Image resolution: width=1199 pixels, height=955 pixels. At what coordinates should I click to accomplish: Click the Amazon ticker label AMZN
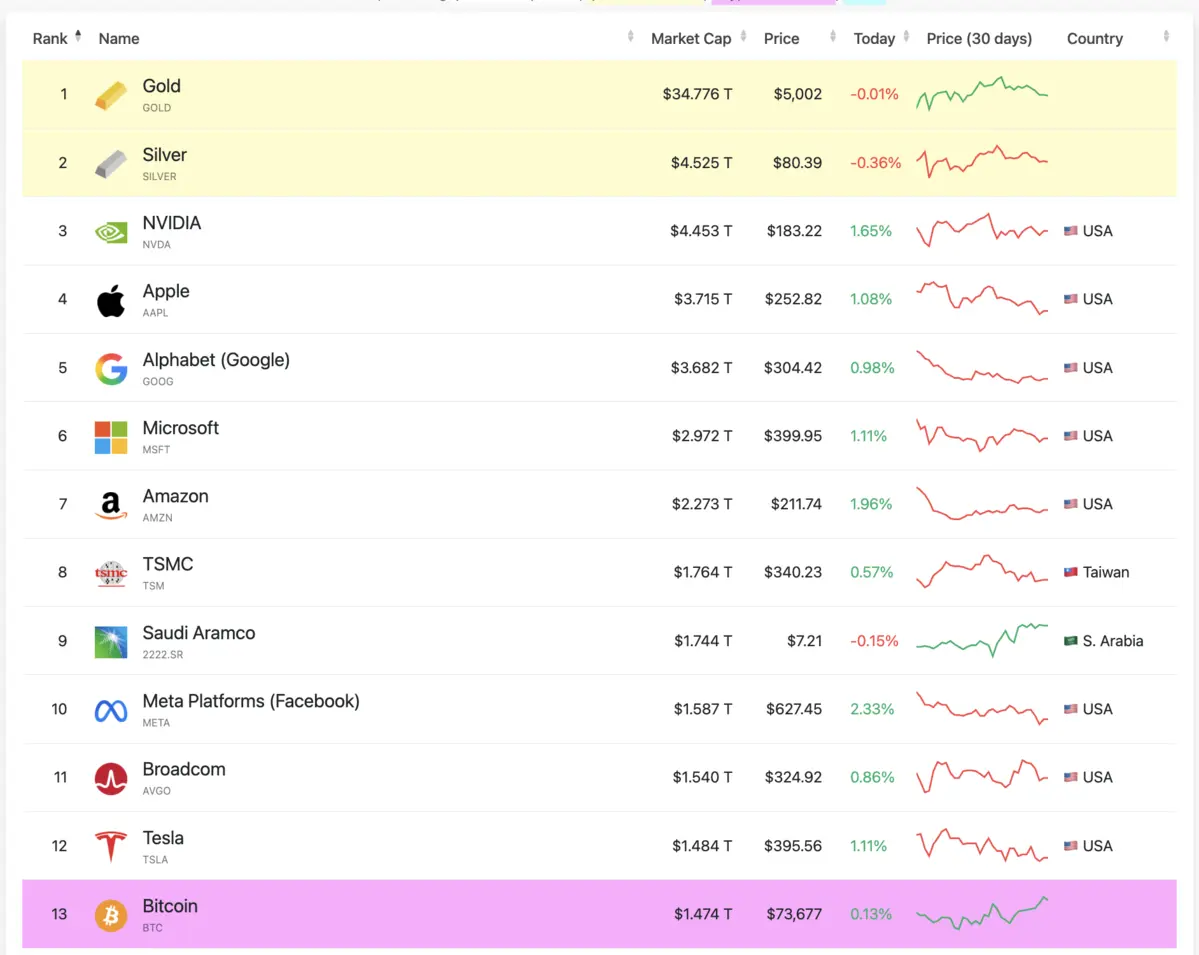tap(157, 518)
